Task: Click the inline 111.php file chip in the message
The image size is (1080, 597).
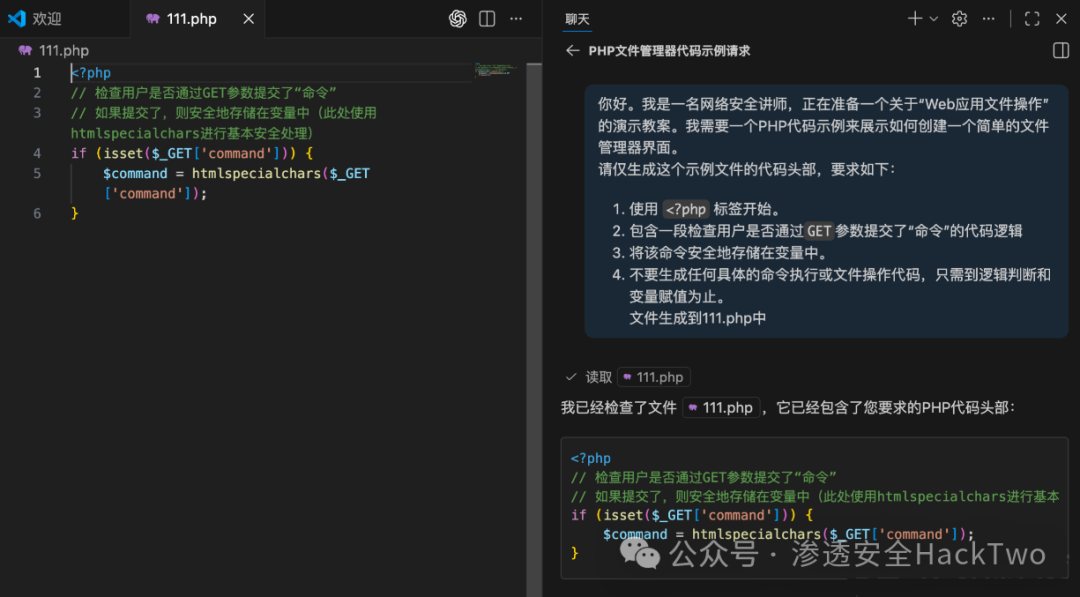Action: tap(721, 407)
